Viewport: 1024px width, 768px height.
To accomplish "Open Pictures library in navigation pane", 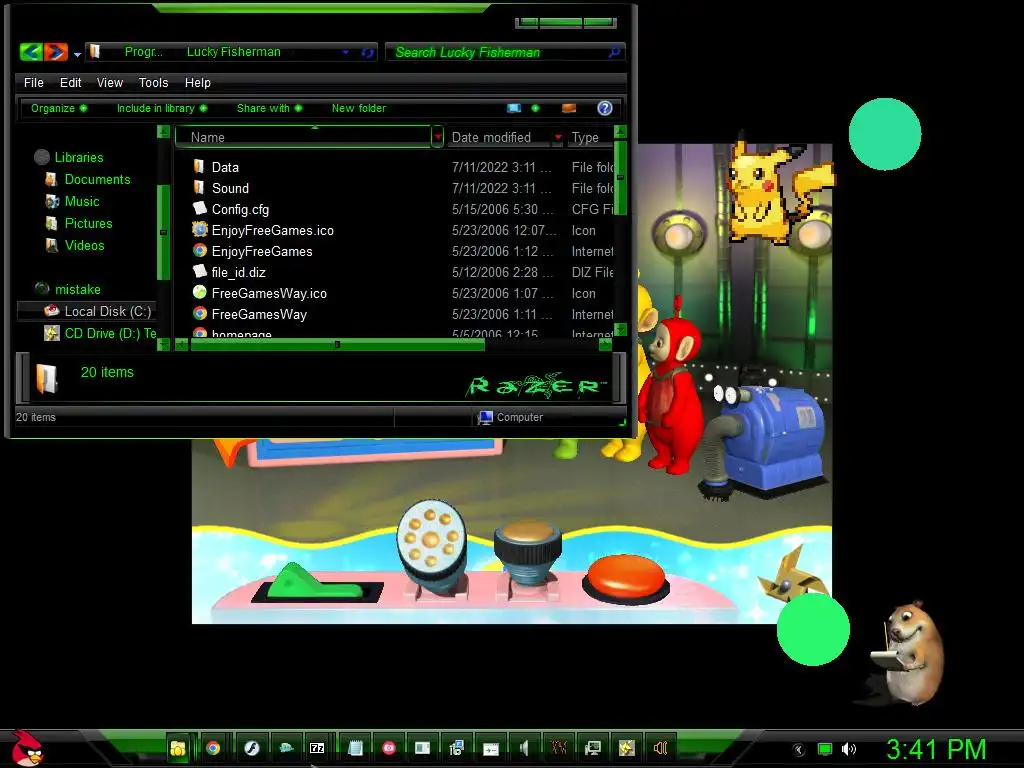I will [x=88, y=223].
